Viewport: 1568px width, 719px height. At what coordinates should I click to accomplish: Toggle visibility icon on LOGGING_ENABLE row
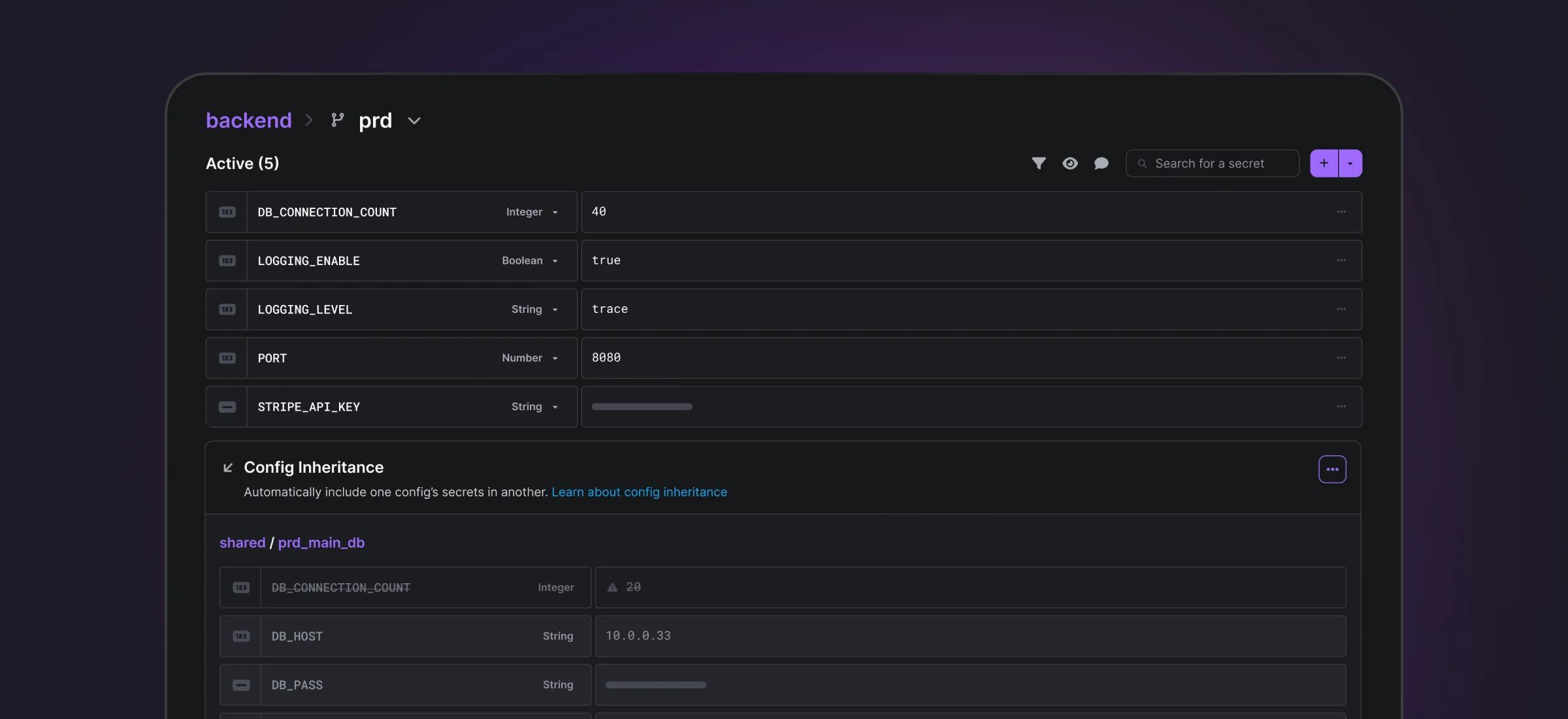click(x=227, y=261)
